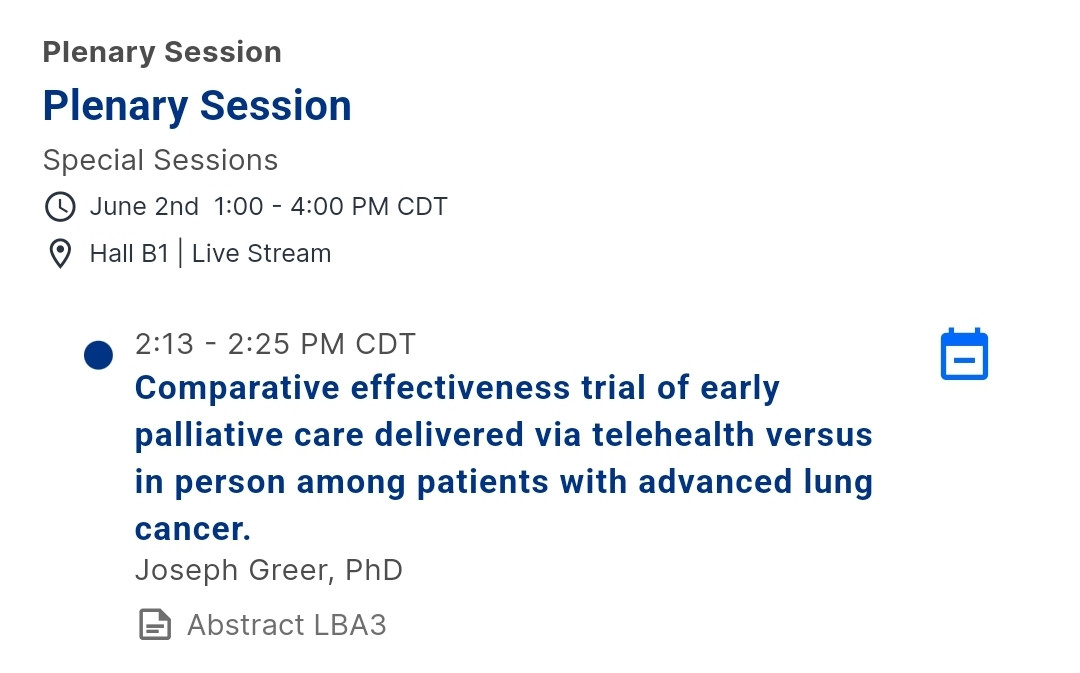The width and height of the screenshot is (1080, 673).
Task: Select the blue dot timeline marker
Action: pos(98,355)
